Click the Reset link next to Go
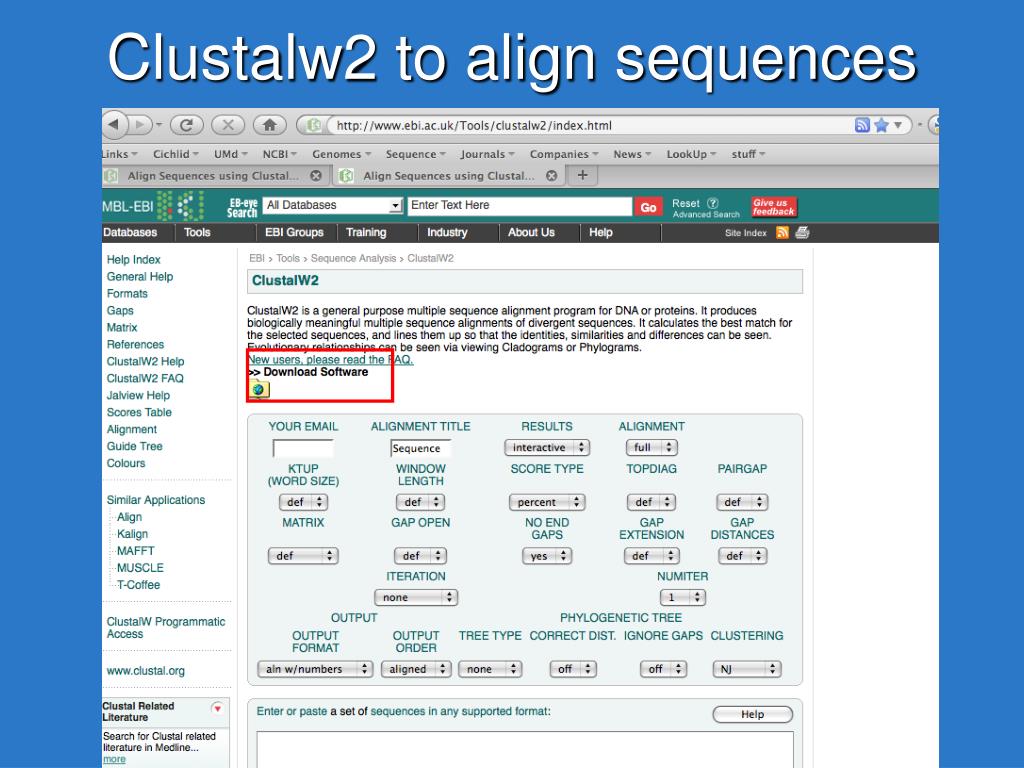Screen dimensions: 1024x768 tap(686, 203)
